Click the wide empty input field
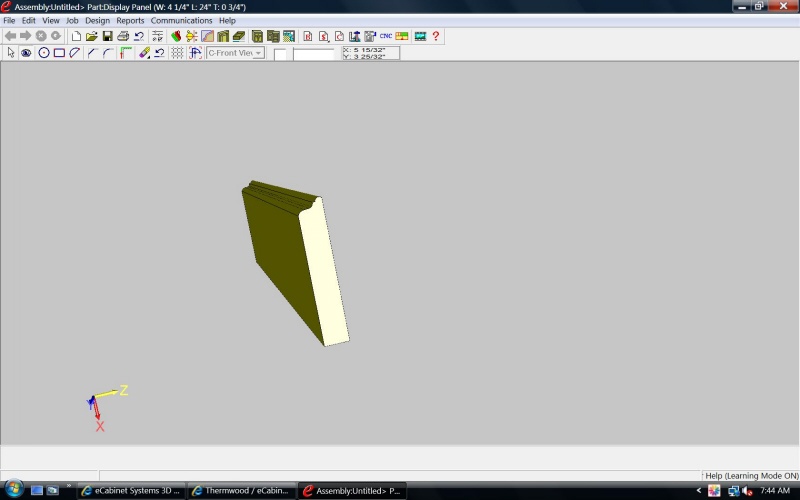Screen dimensions: 800x500 (x=314, y=54)
